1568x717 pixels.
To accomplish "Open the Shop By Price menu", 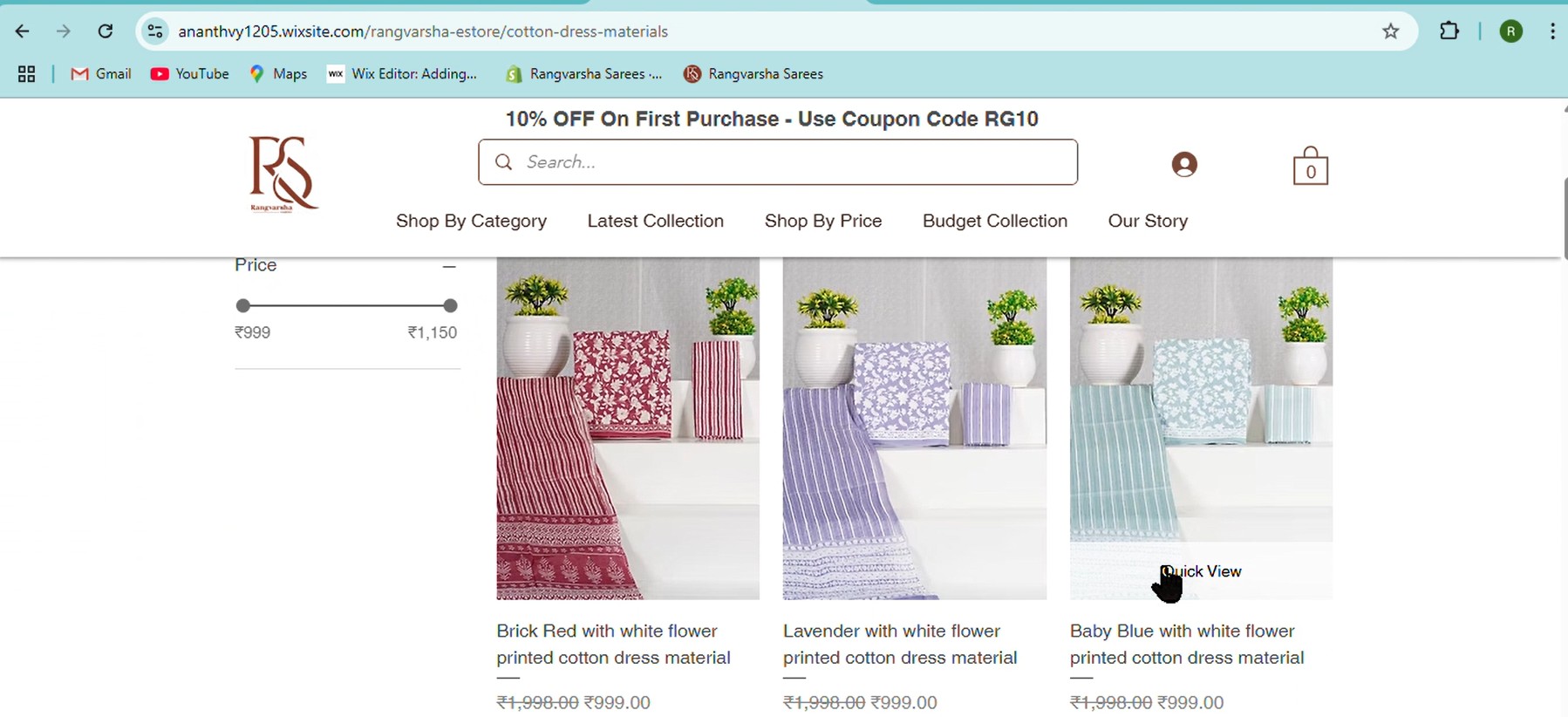I will point(822,221).
